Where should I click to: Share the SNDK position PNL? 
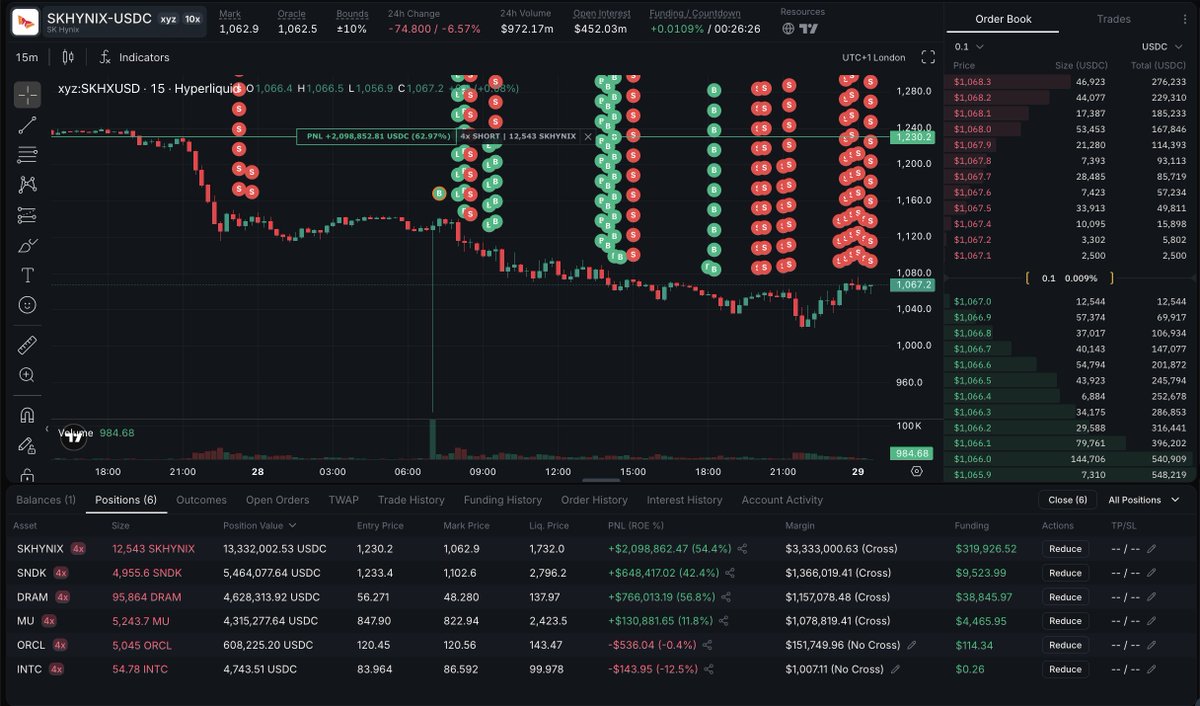(730, 573)
